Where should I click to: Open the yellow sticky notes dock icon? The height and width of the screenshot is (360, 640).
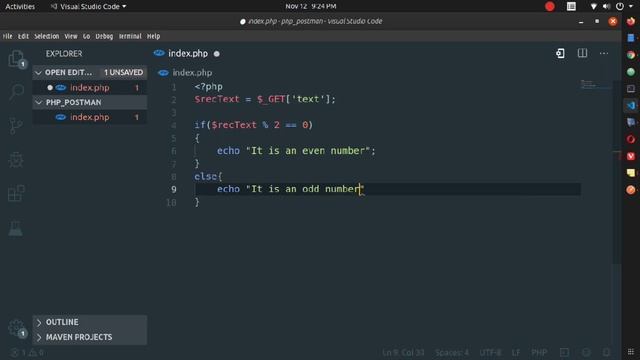[631, 173]
